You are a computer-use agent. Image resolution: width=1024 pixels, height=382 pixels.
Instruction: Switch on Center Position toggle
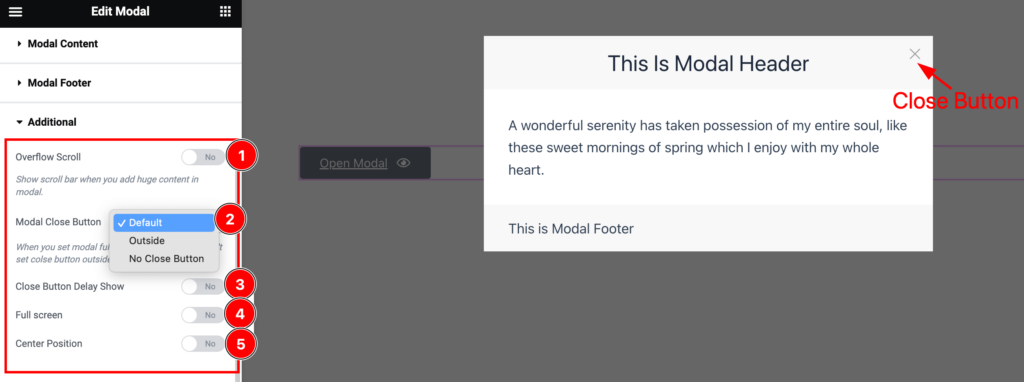click(202, 343)
